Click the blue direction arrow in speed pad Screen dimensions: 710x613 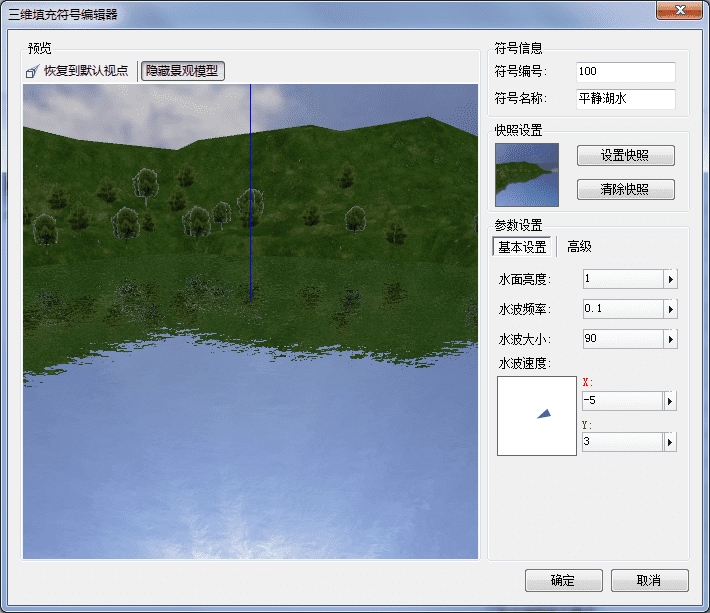pyautogui.click(x=544, y=414)
